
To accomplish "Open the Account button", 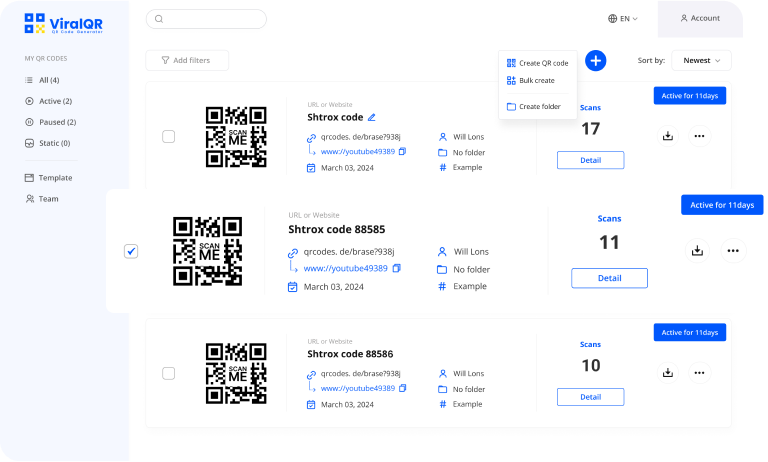I will pyautogui.click(x=700, y=19).
